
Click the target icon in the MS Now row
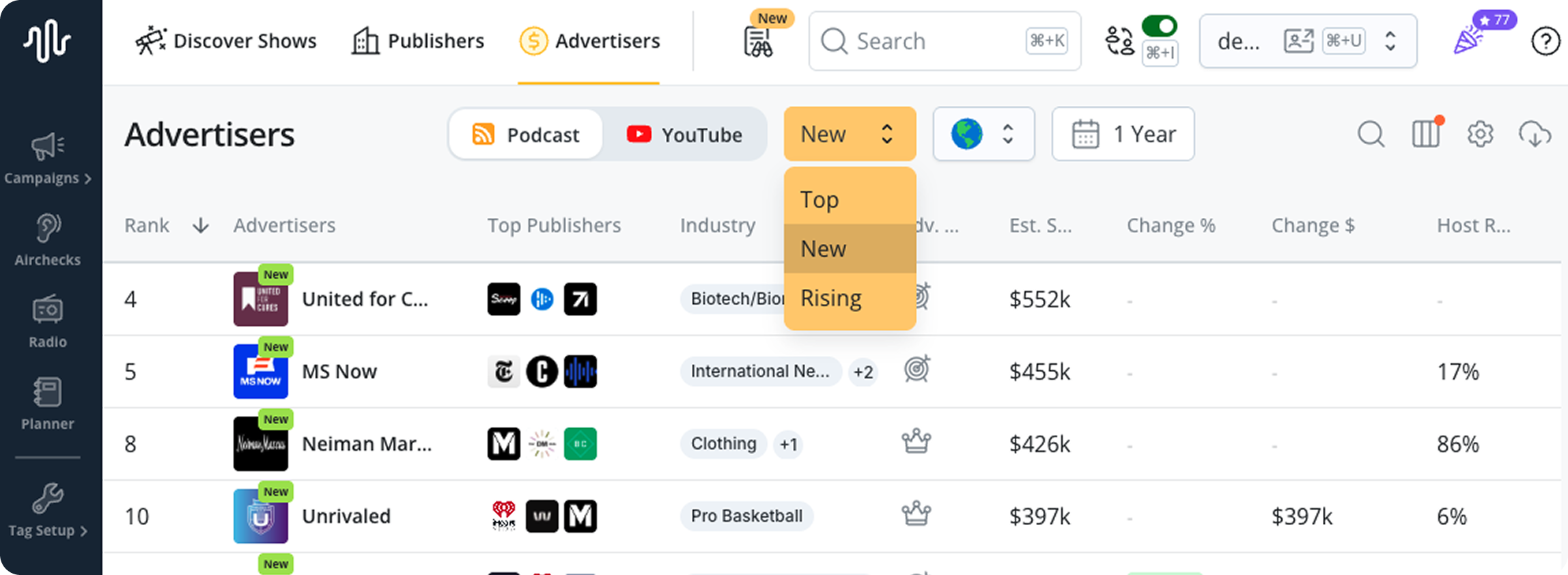(x=917, y=369)
